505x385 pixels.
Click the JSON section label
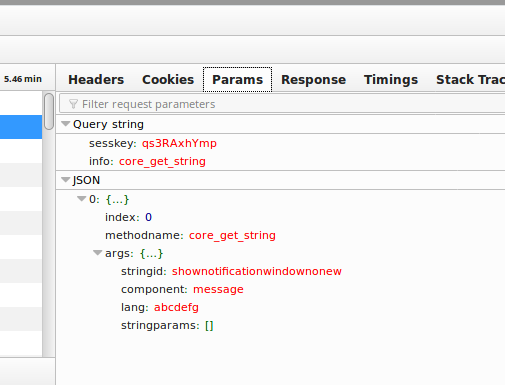pyautogui.click(x=86, y=180)
